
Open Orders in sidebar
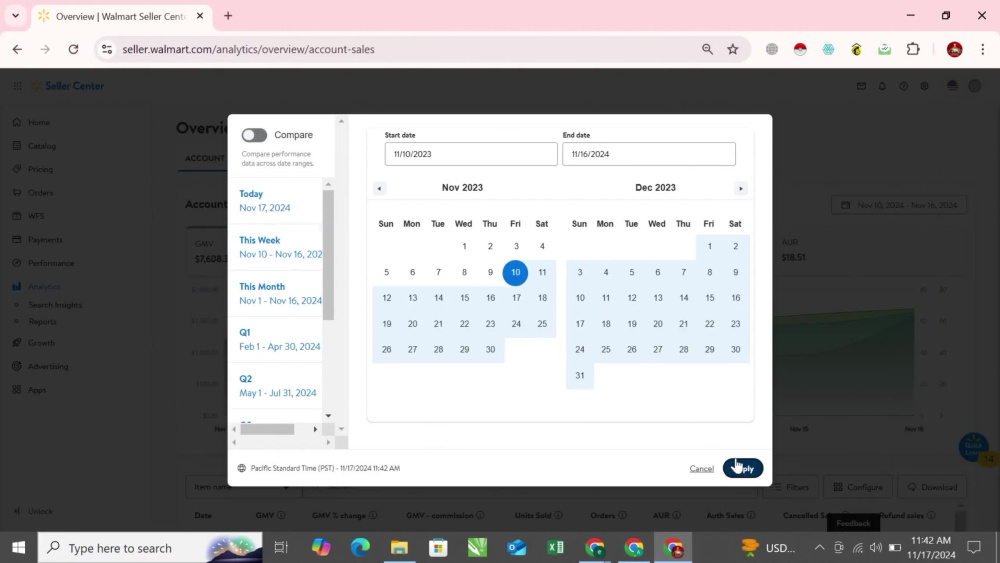[40, 193]
